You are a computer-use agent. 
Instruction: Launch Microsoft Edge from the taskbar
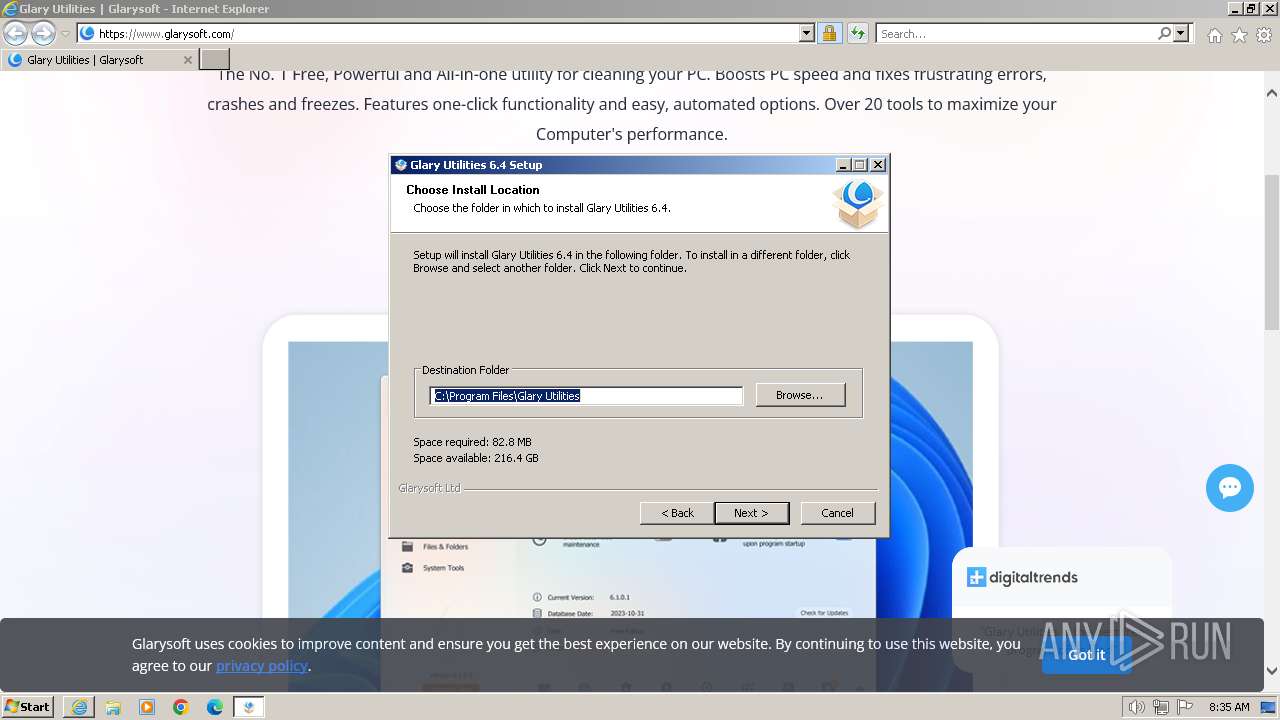coord(215,707)
